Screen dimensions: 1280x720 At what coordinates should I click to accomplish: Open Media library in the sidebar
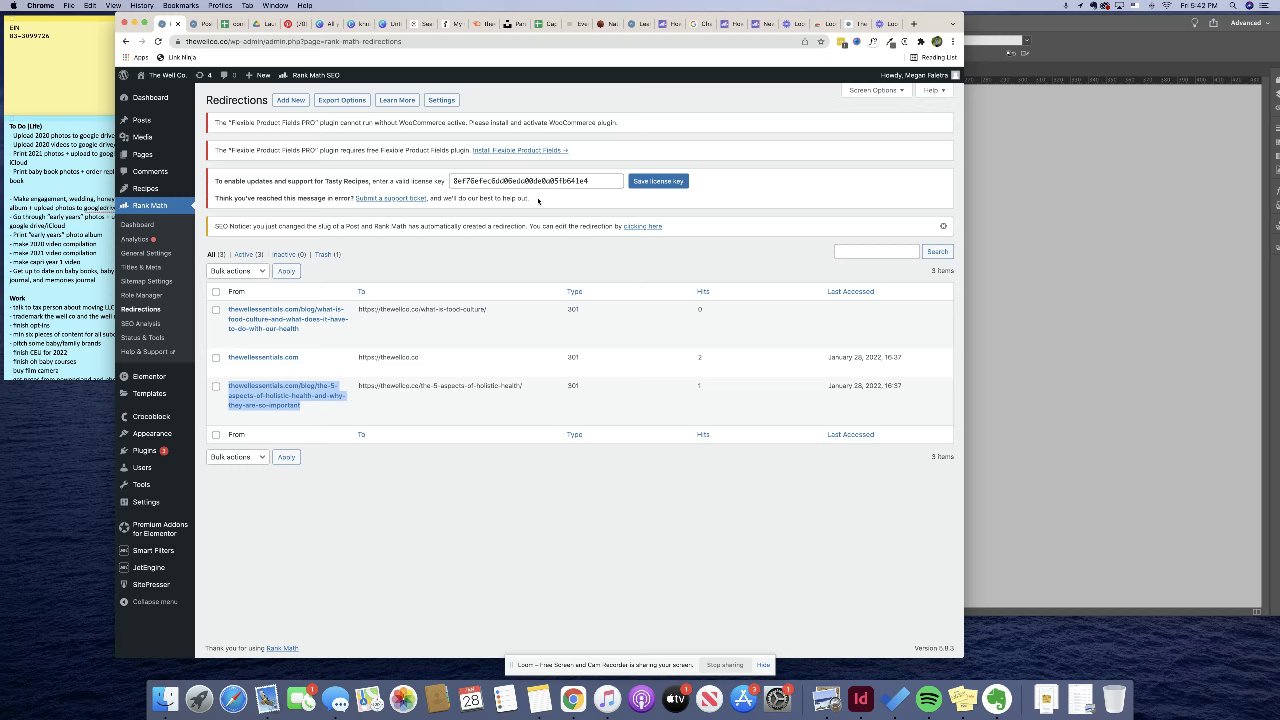click(x=142, y=137)
